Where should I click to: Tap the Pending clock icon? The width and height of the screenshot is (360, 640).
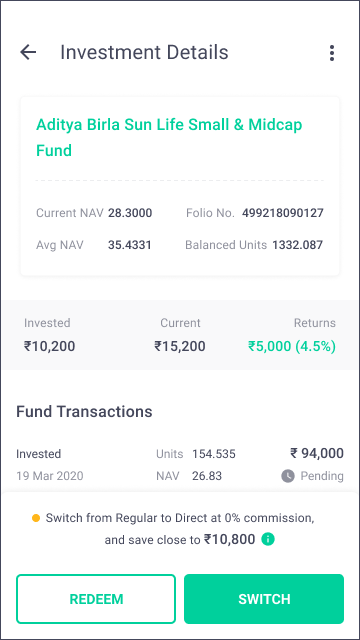click(x=288, y=476)
